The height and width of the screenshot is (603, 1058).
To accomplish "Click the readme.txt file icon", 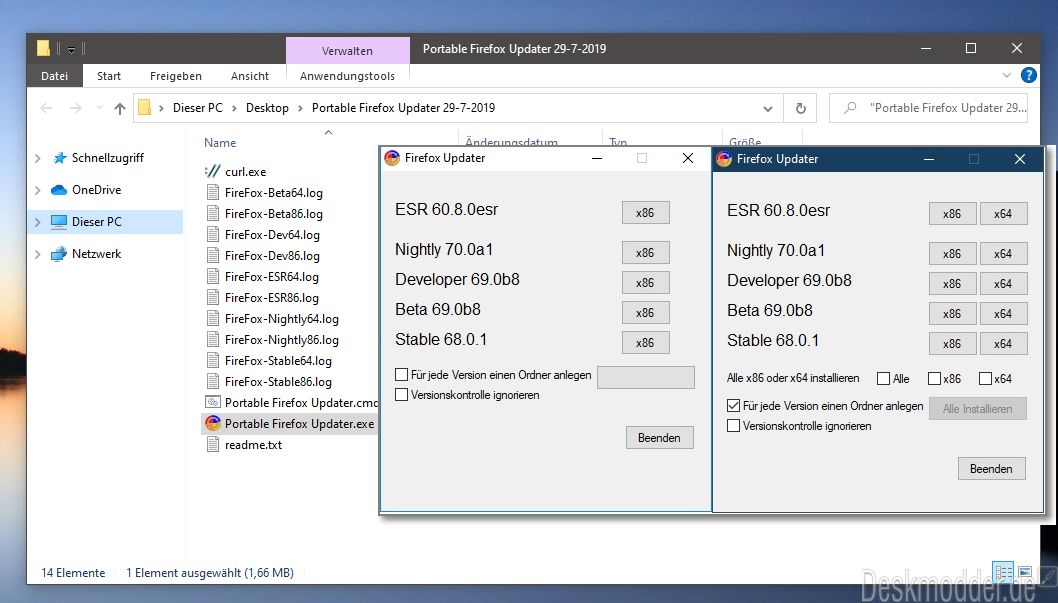I will coord(213,444).
